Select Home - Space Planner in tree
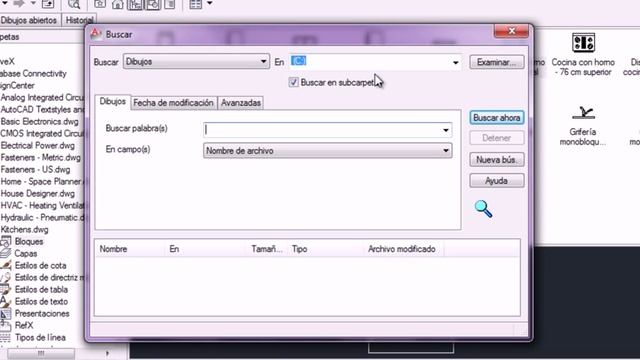The image size is (640, 360). pos(42,182)
